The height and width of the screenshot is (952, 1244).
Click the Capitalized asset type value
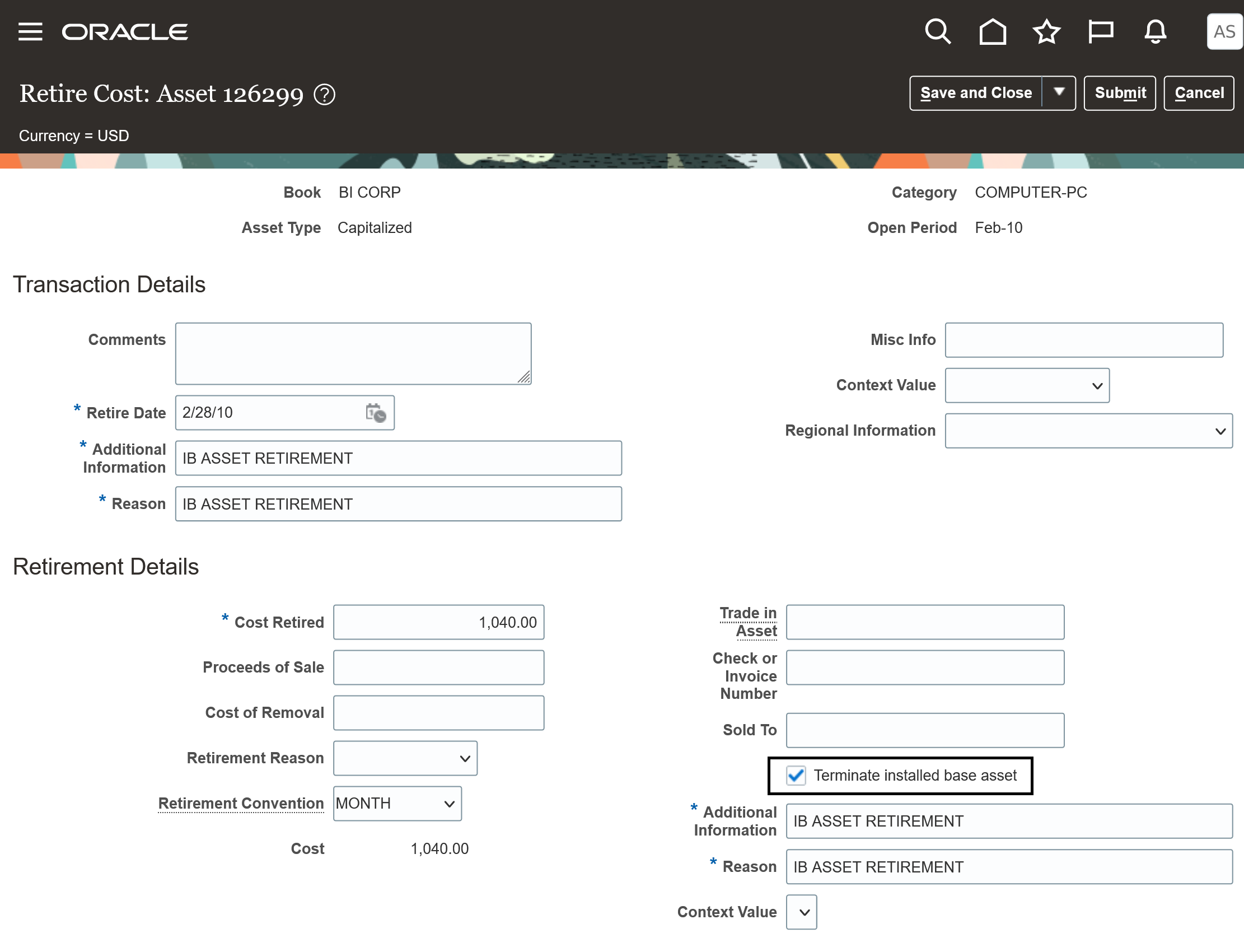375,228
